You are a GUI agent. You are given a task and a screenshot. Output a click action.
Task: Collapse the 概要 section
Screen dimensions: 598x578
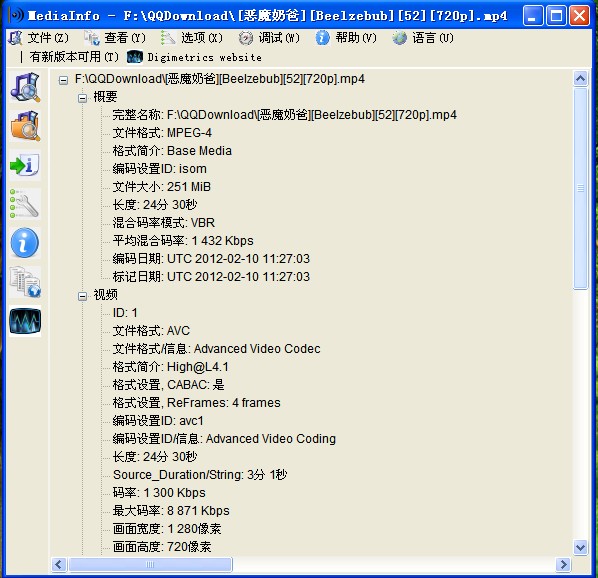(x=82, y=98)
